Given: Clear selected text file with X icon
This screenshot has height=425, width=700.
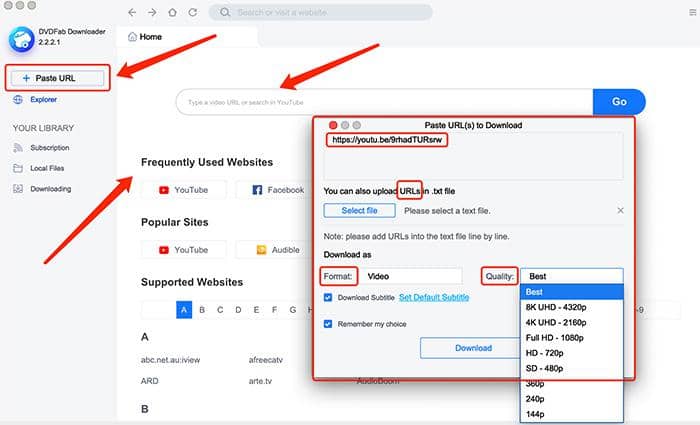Looking at the screenshot, I should 620,210.
